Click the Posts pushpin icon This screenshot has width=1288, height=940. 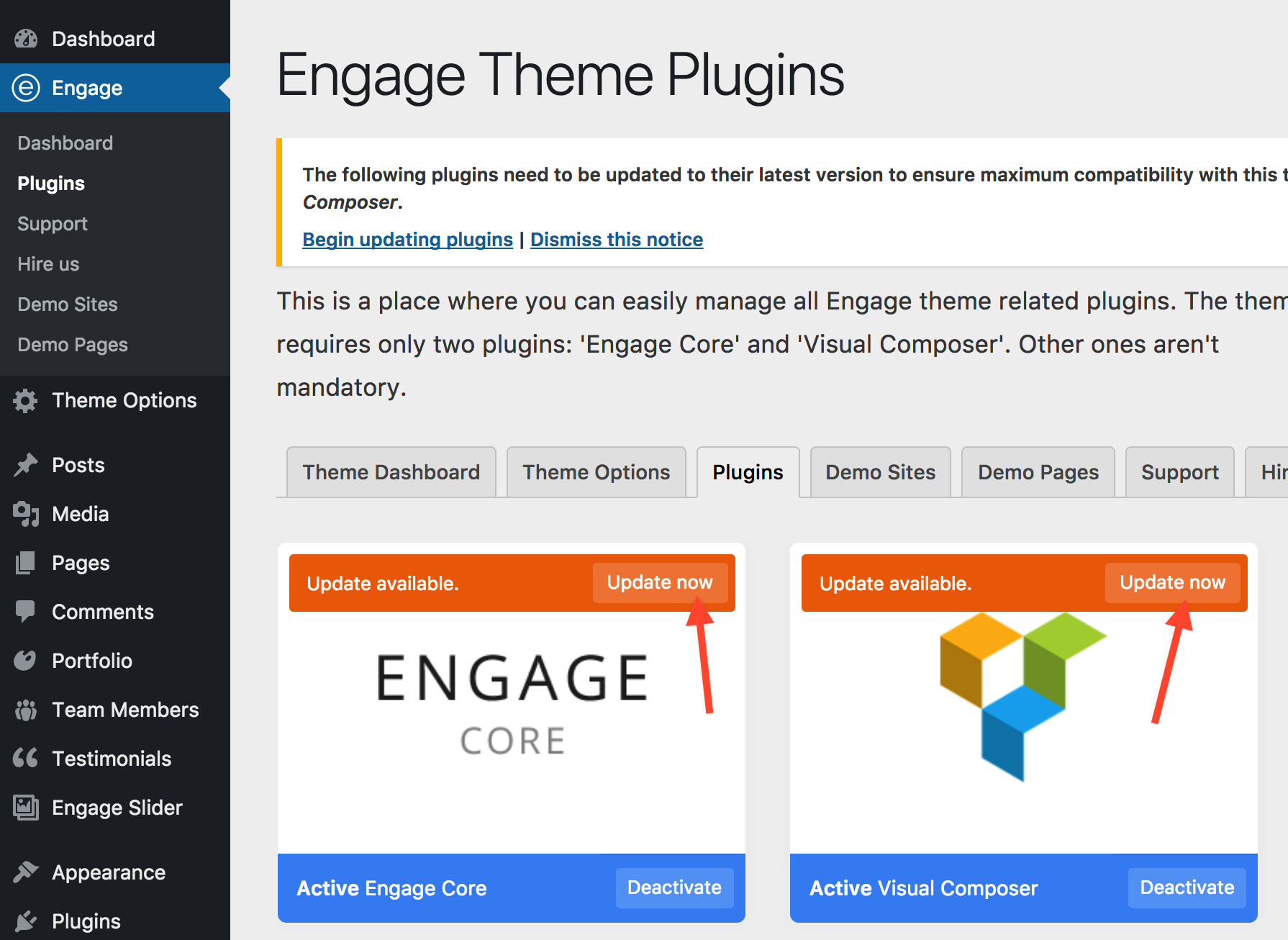pyautogui.click(x=26, y=465)
